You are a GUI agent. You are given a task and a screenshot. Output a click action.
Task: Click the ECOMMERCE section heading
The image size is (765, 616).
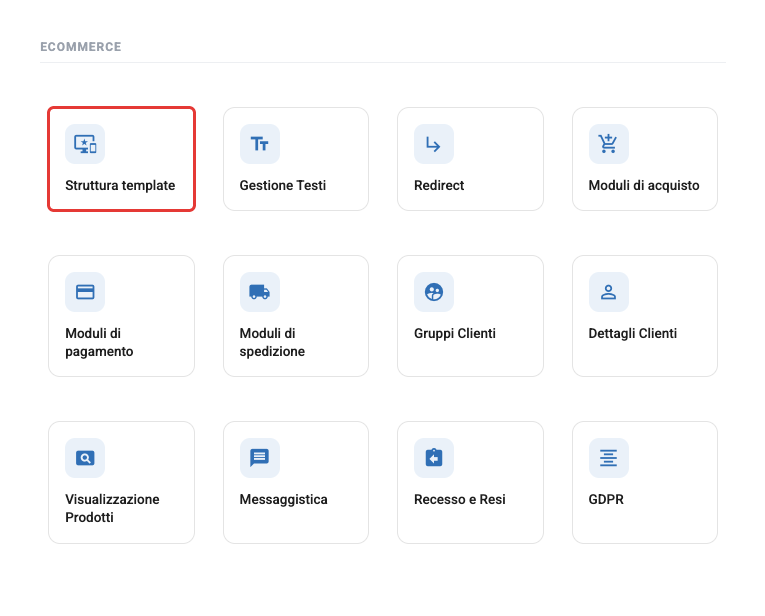[81, 47]
